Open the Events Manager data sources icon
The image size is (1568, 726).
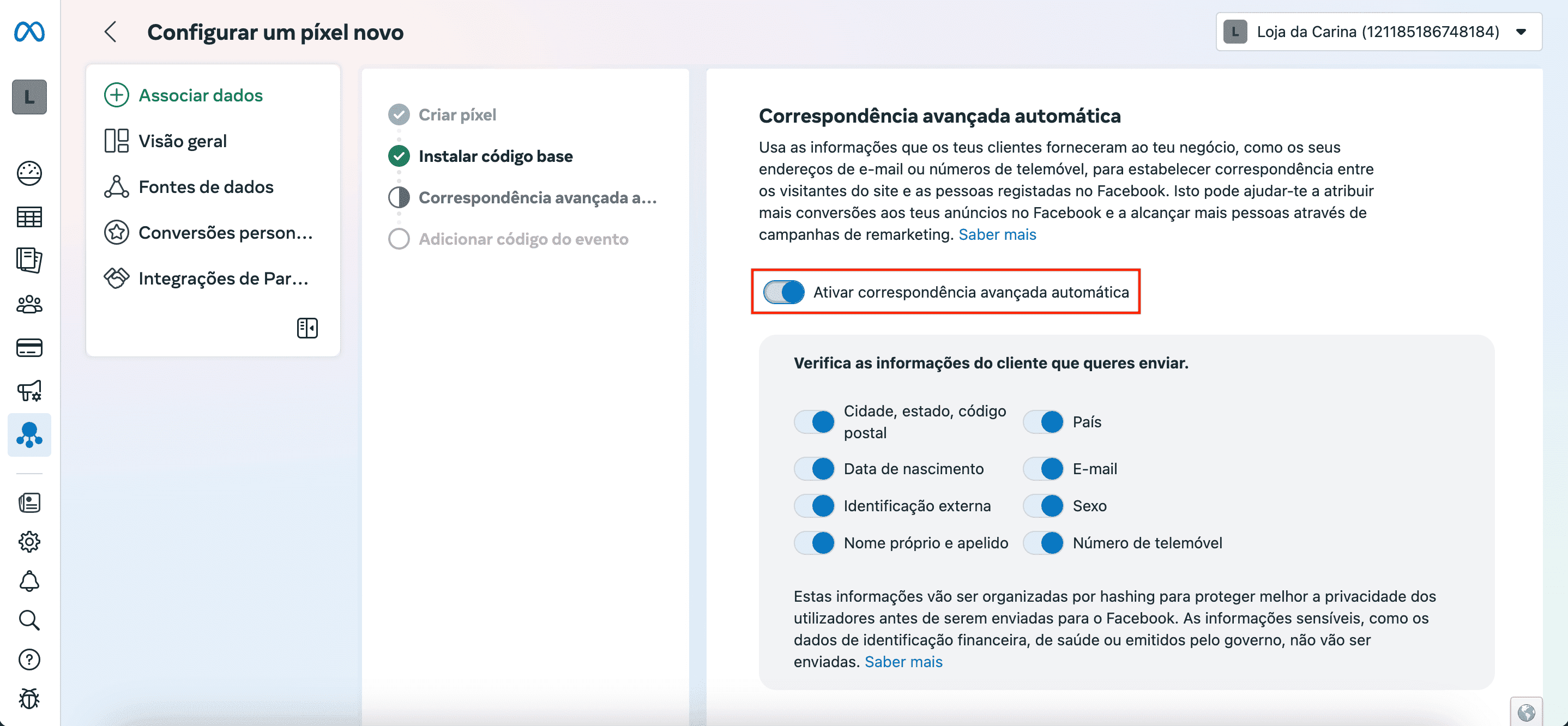(29, 435)
